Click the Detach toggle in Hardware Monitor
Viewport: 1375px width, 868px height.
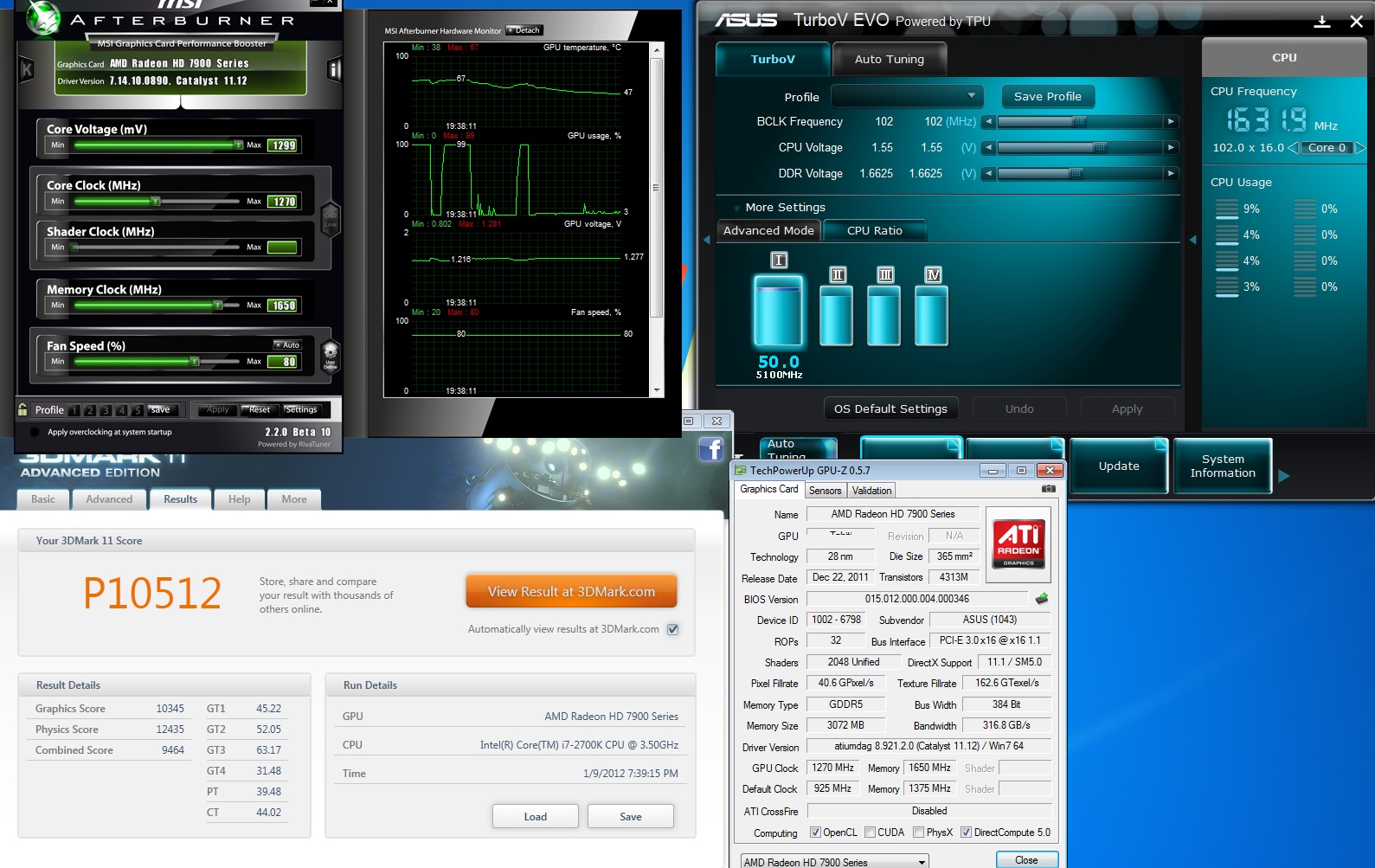(x=524, y=30)
